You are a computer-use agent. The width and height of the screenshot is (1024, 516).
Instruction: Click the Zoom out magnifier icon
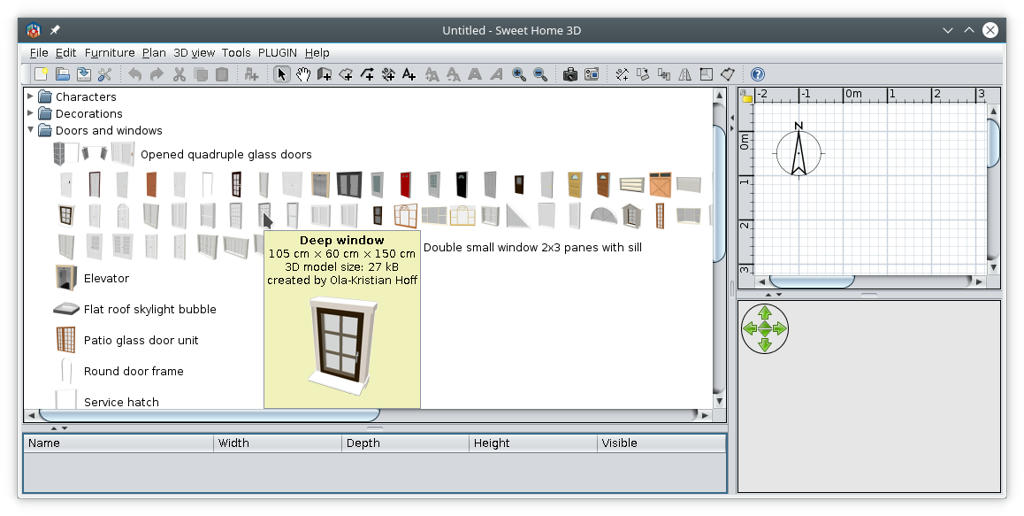(540, 74)
